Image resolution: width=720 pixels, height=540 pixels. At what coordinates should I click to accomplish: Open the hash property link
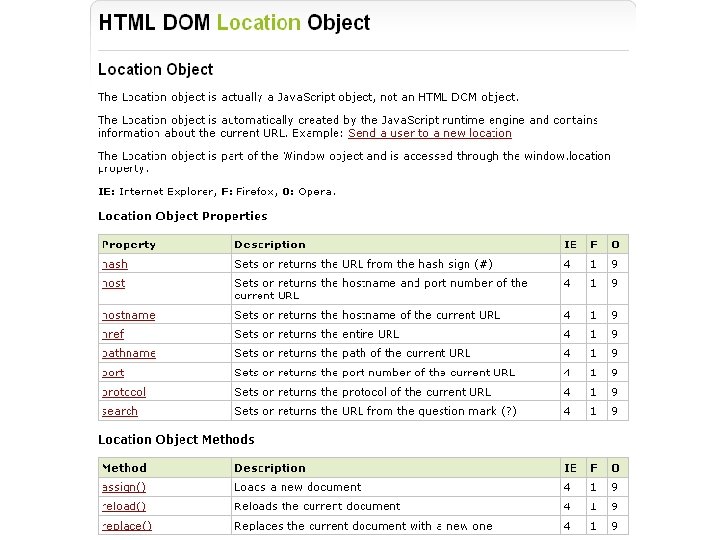click(115, 264)
